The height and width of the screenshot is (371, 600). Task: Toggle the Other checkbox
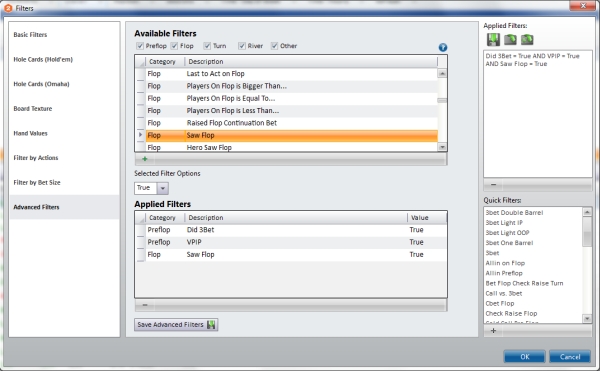tap(274, 46)
